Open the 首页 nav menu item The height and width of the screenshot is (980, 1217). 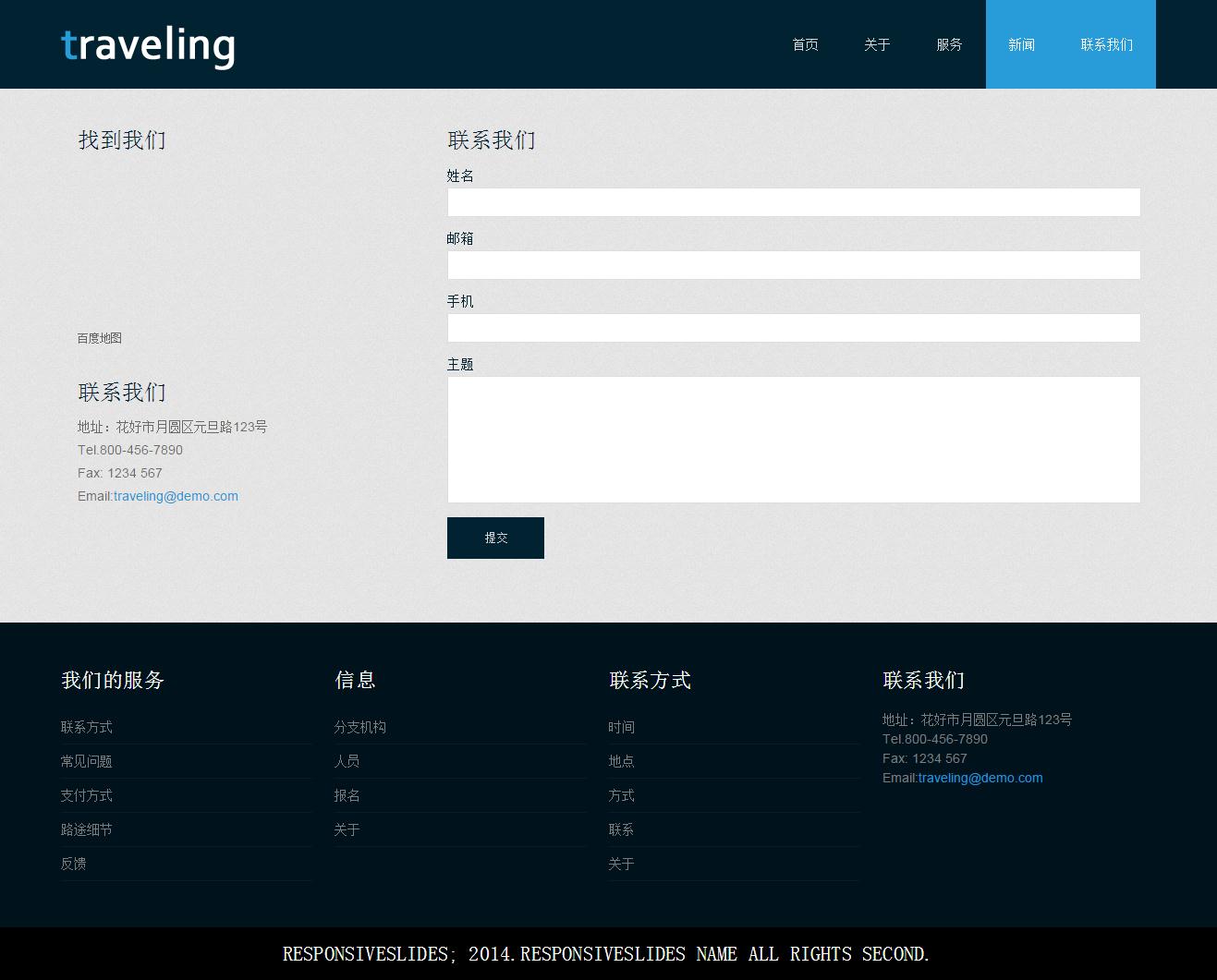point(805,44)
